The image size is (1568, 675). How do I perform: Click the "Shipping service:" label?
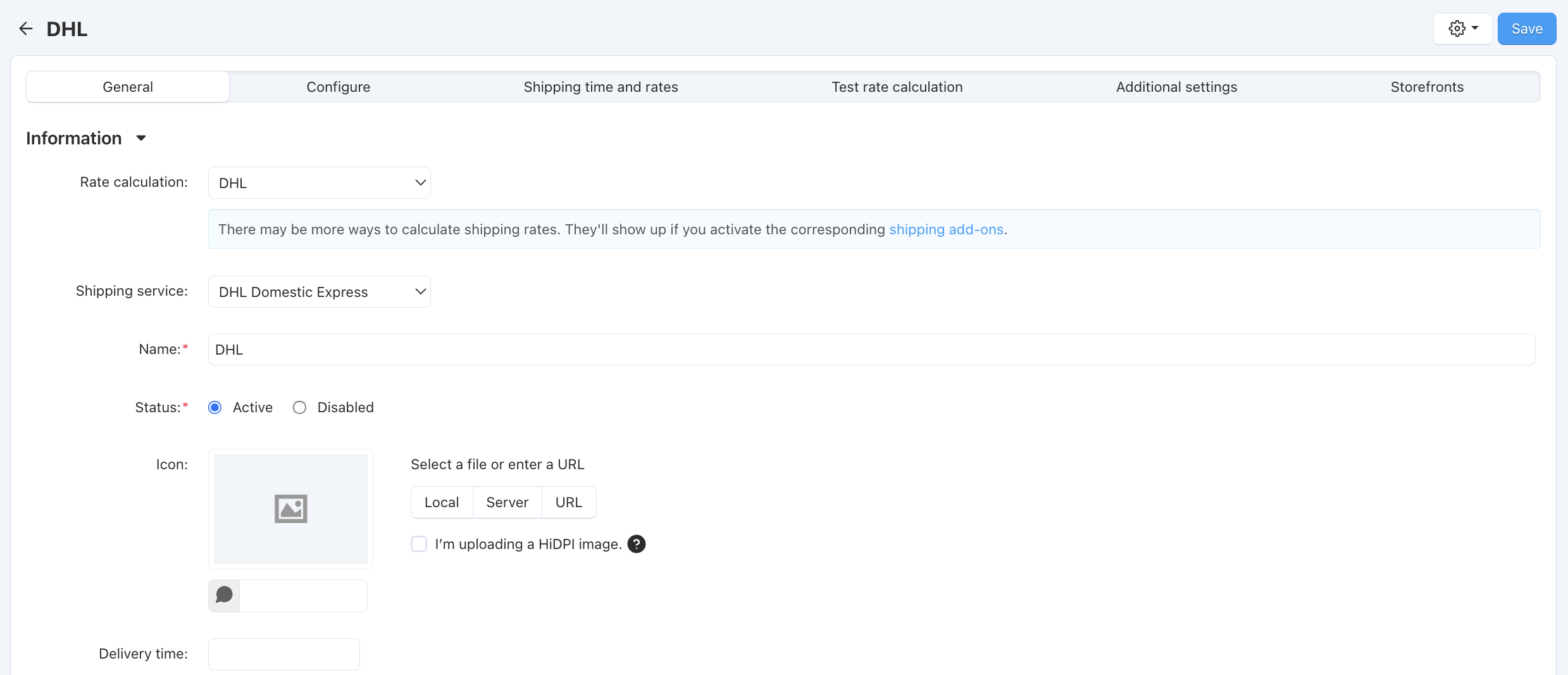click(132, 291)
